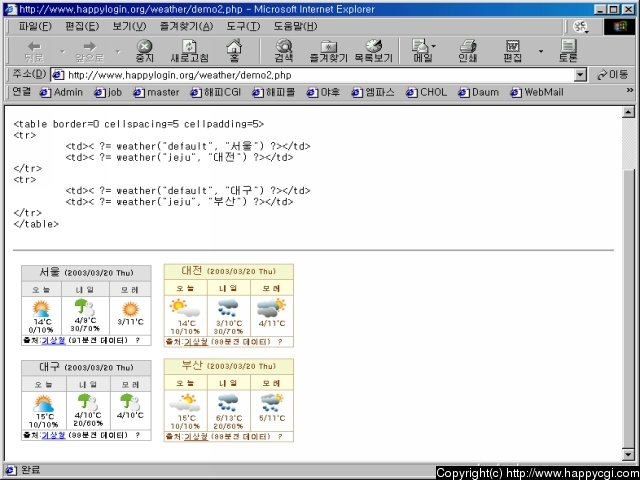Open the 도구(T) menu
This screenshot has width=640, height=480.
pos(243,27)
